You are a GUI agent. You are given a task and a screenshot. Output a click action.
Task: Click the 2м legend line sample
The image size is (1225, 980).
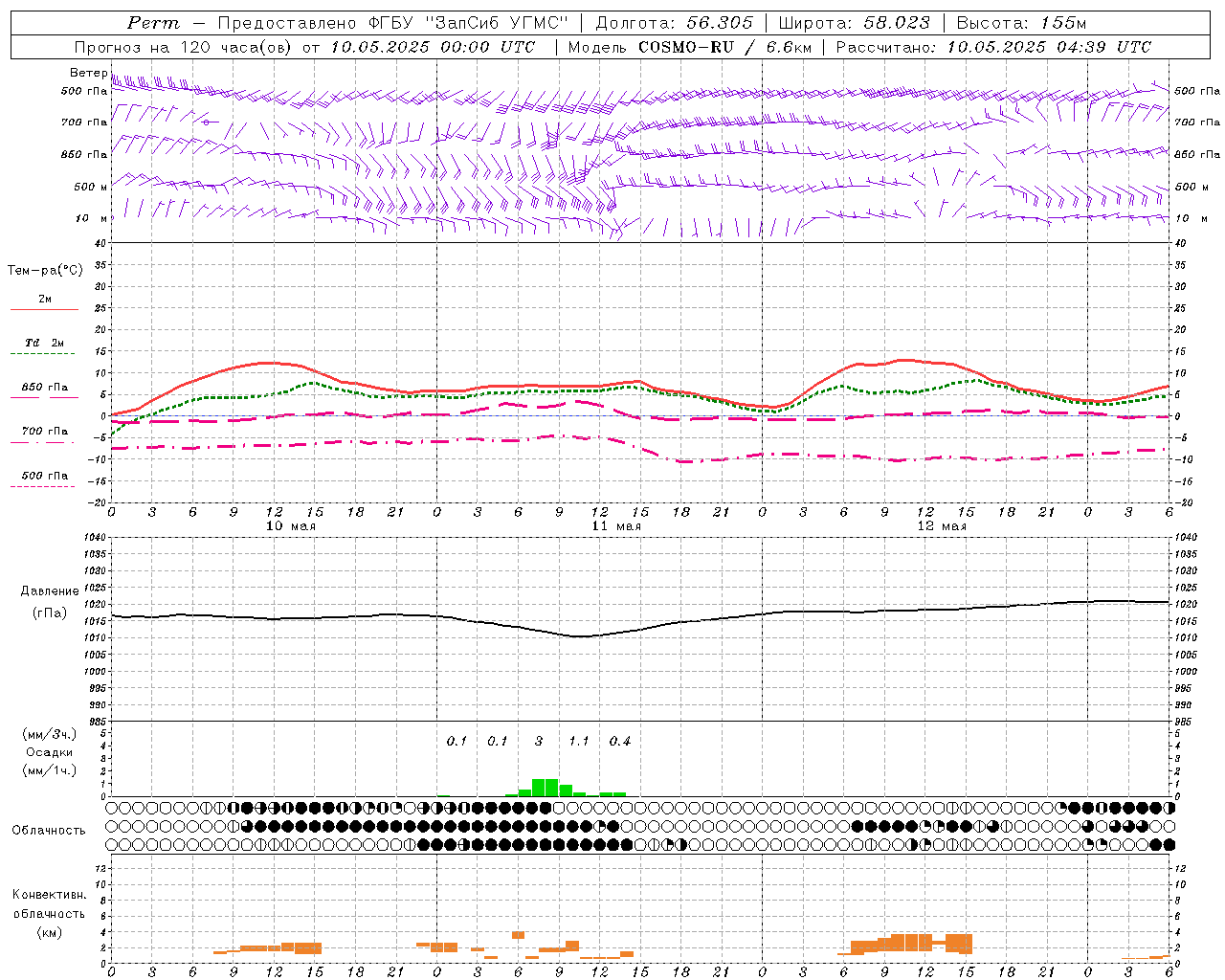[x=44, y=310]
